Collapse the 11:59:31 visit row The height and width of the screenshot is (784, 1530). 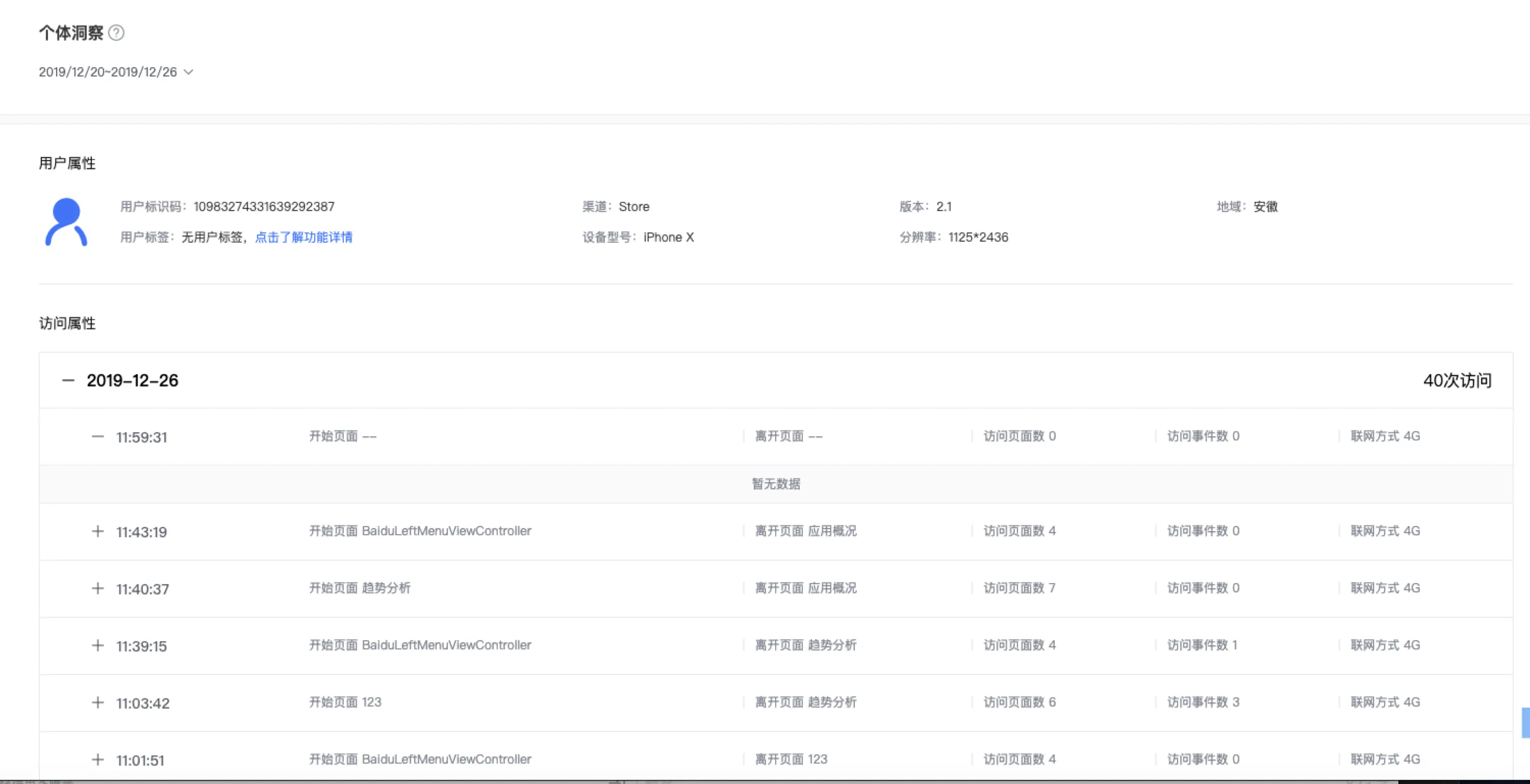(x=97, y=437)
